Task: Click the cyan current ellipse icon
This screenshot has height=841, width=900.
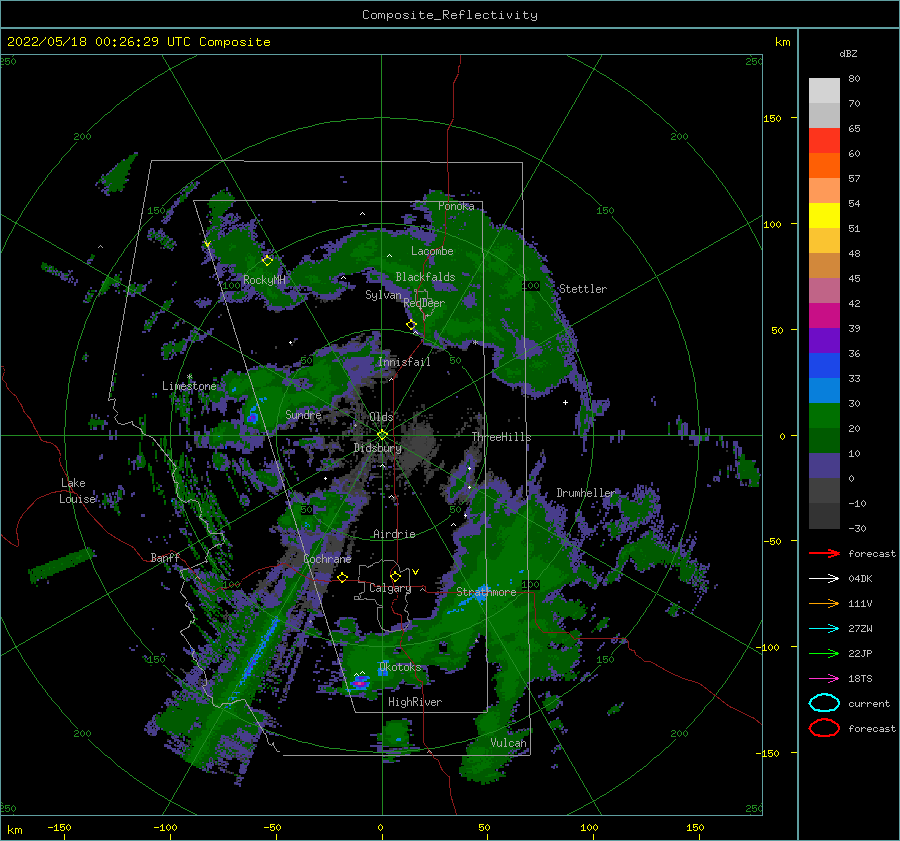Action: tap(824, 703)
